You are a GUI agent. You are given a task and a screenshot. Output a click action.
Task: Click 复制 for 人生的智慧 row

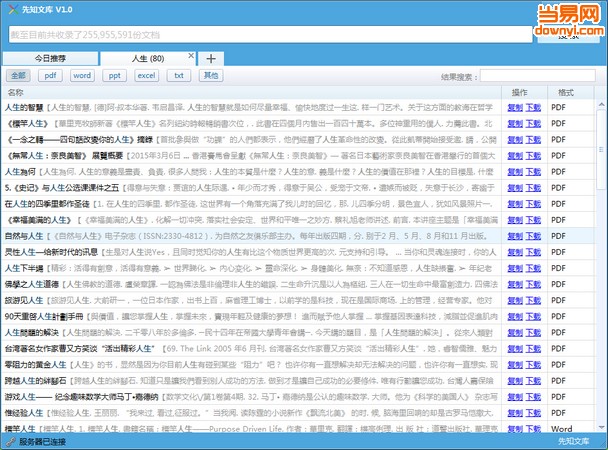coord(515,107)
